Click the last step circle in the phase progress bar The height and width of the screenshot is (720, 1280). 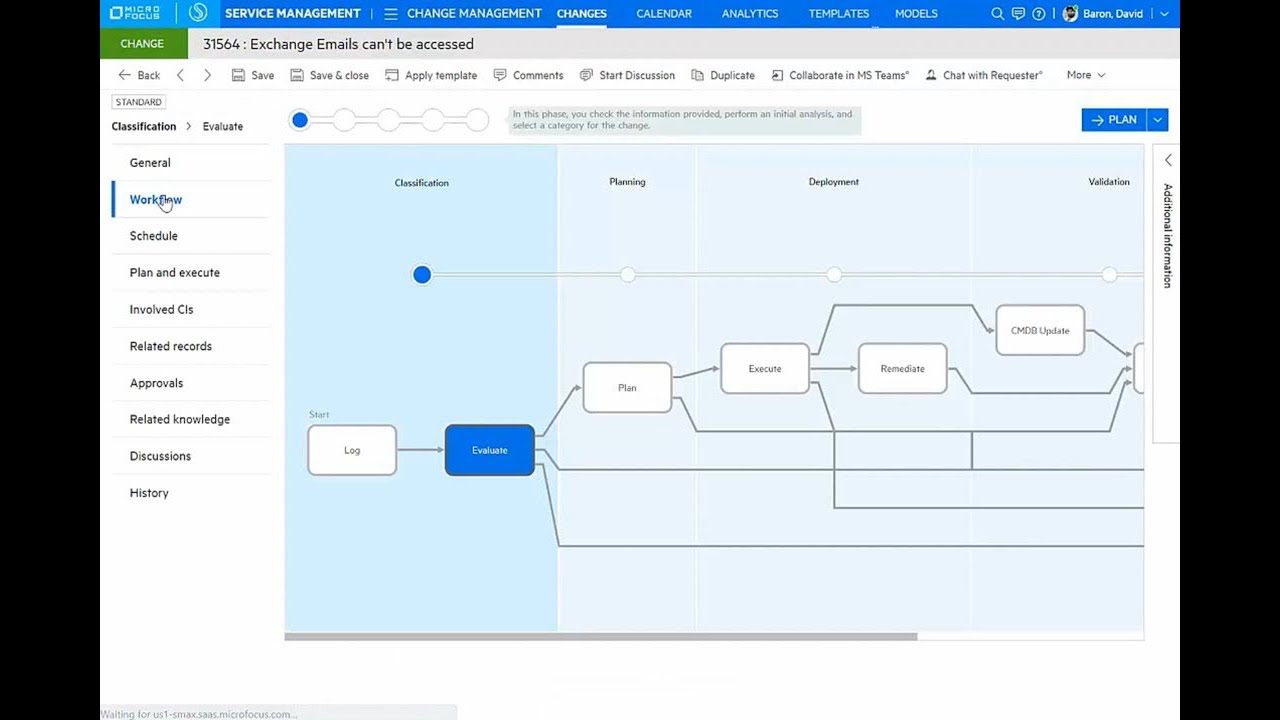tap(478, 120)
